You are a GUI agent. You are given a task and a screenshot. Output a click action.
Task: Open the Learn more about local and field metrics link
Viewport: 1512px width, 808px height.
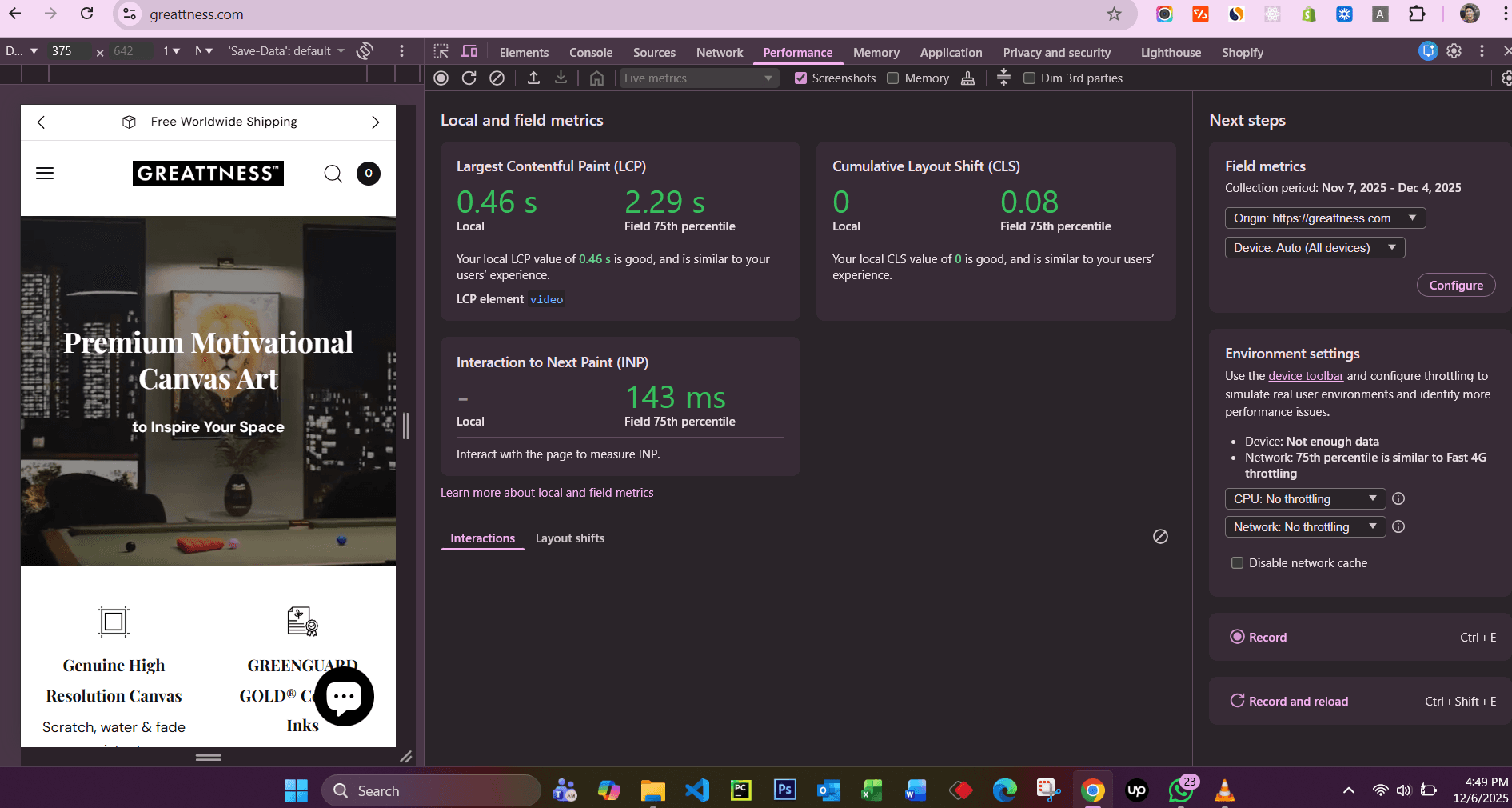coord(547,492)
